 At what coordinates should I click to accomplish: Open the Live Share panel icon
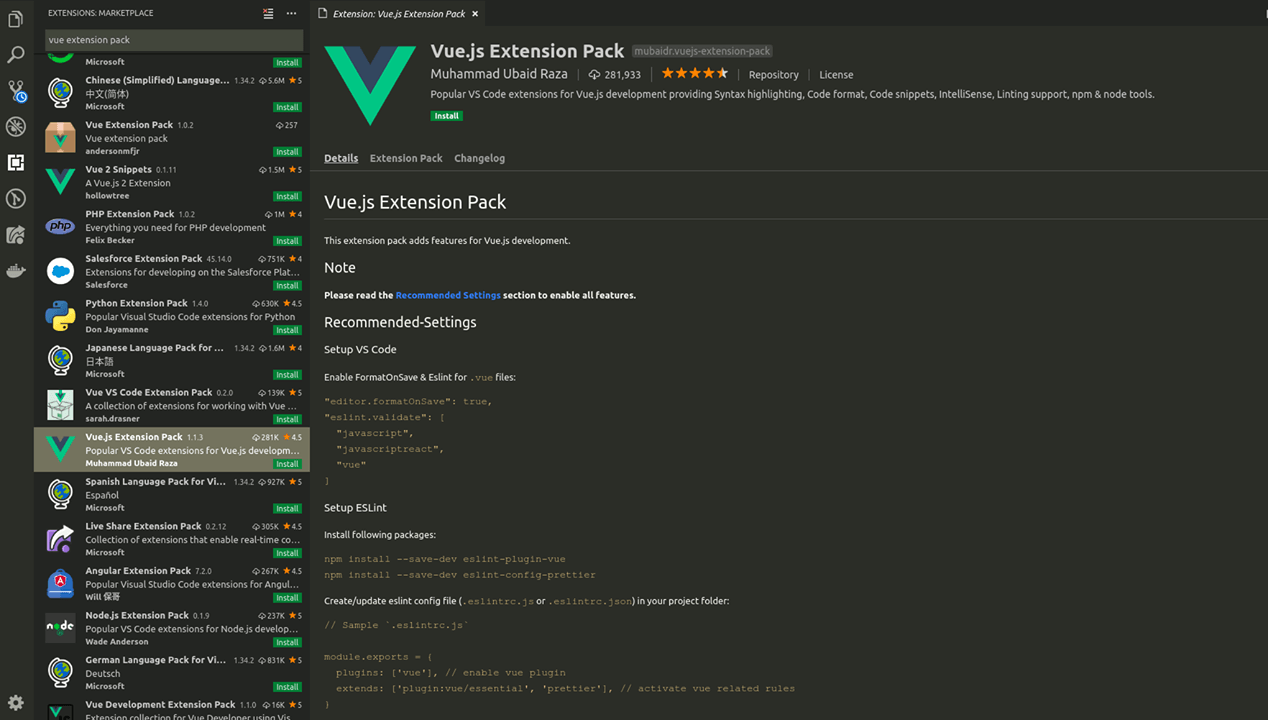coord(15,235)
